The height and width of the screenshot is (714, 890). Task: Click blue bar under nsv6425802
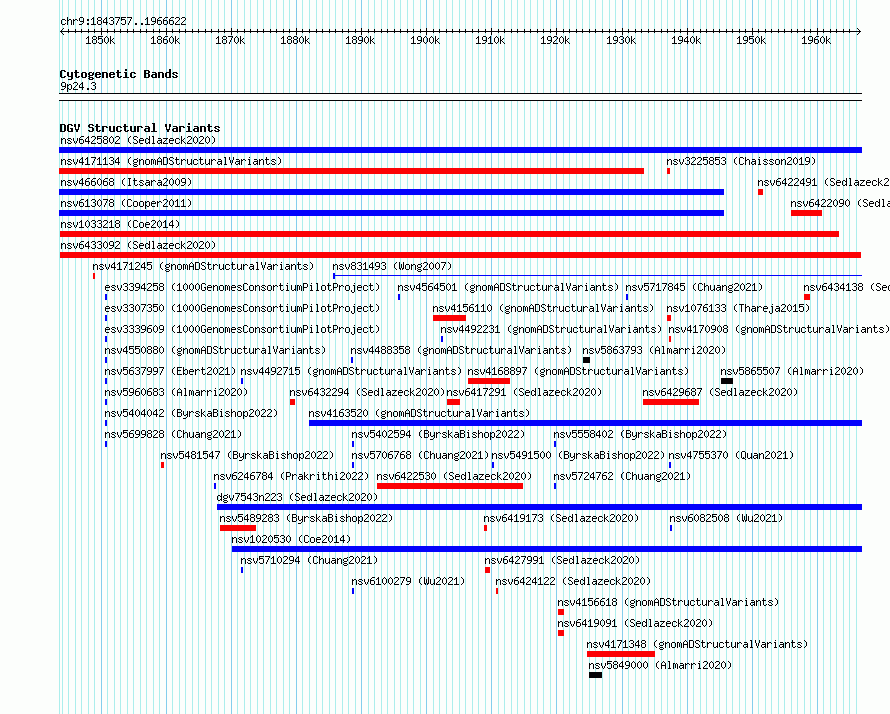(460, 150)
